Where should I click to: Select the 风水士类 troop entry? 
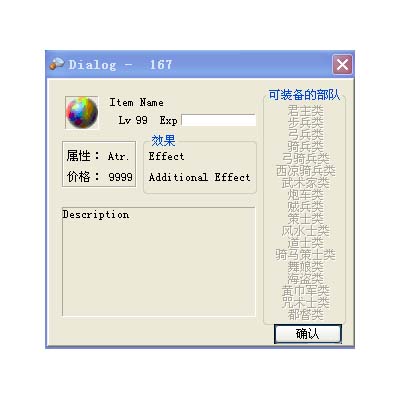click(306, 231)
